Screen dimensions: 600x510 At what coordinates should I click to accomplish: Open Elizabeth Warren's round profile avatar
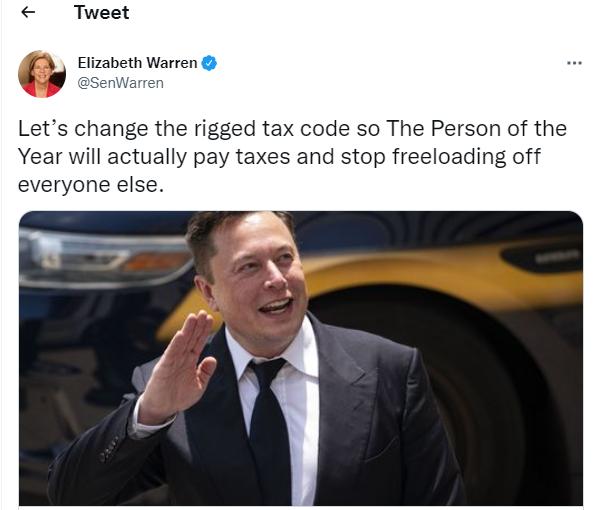[42, 74]
